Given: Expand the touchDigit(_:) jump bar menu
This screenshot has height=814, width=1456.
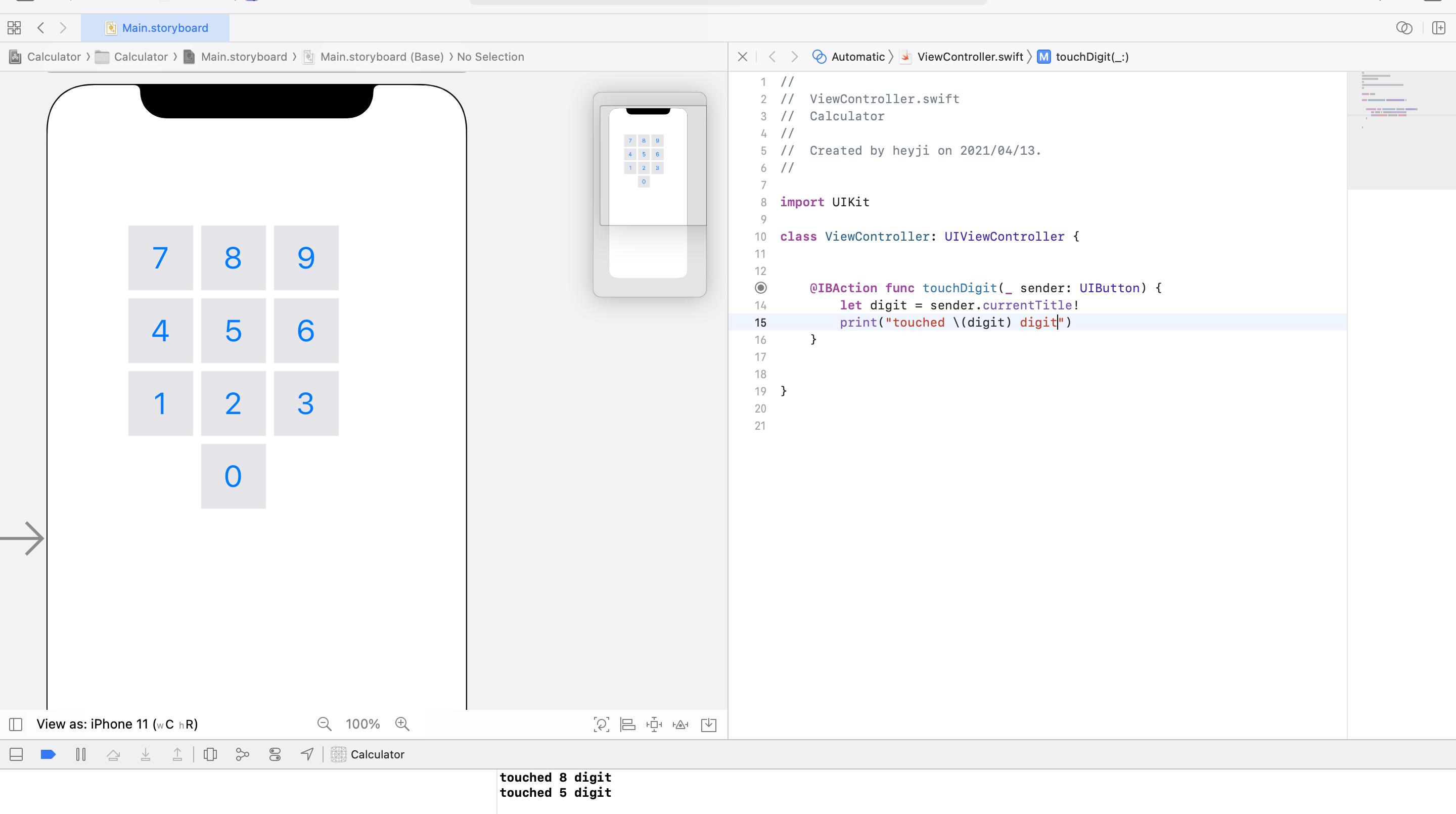Looking at the screenshot, I should [x=1091, y=57].
